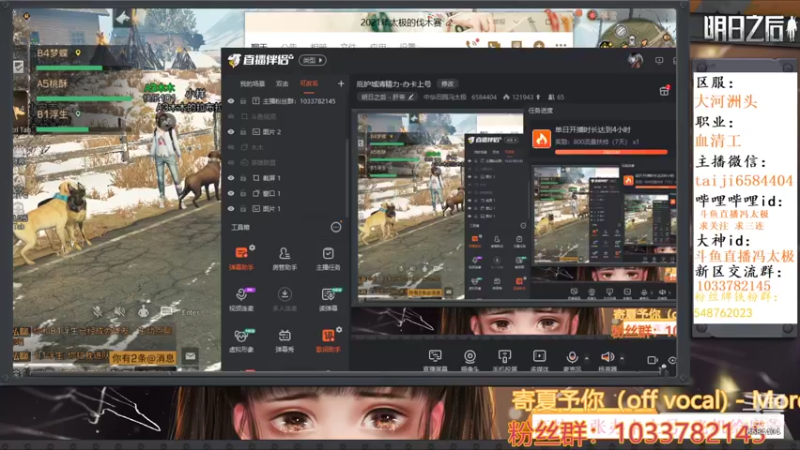Switch to the middle scene tab

(282, 84)
